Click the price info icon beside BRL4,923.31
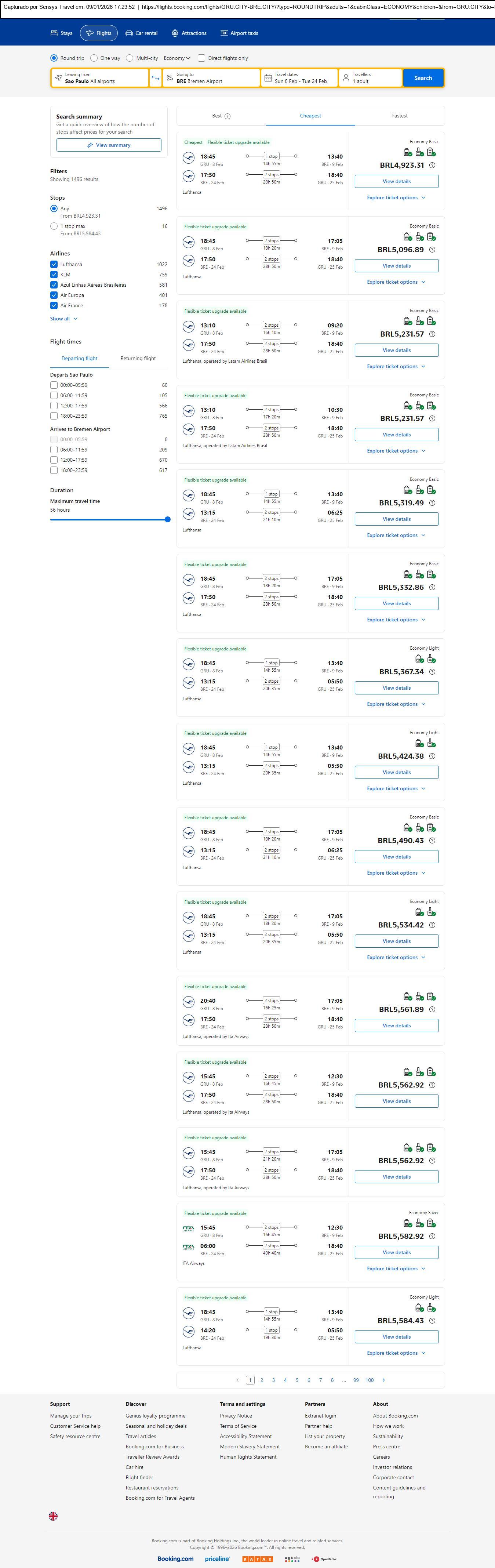The height and width of the screenshot is (1568, 495). (x=432, y=166)
